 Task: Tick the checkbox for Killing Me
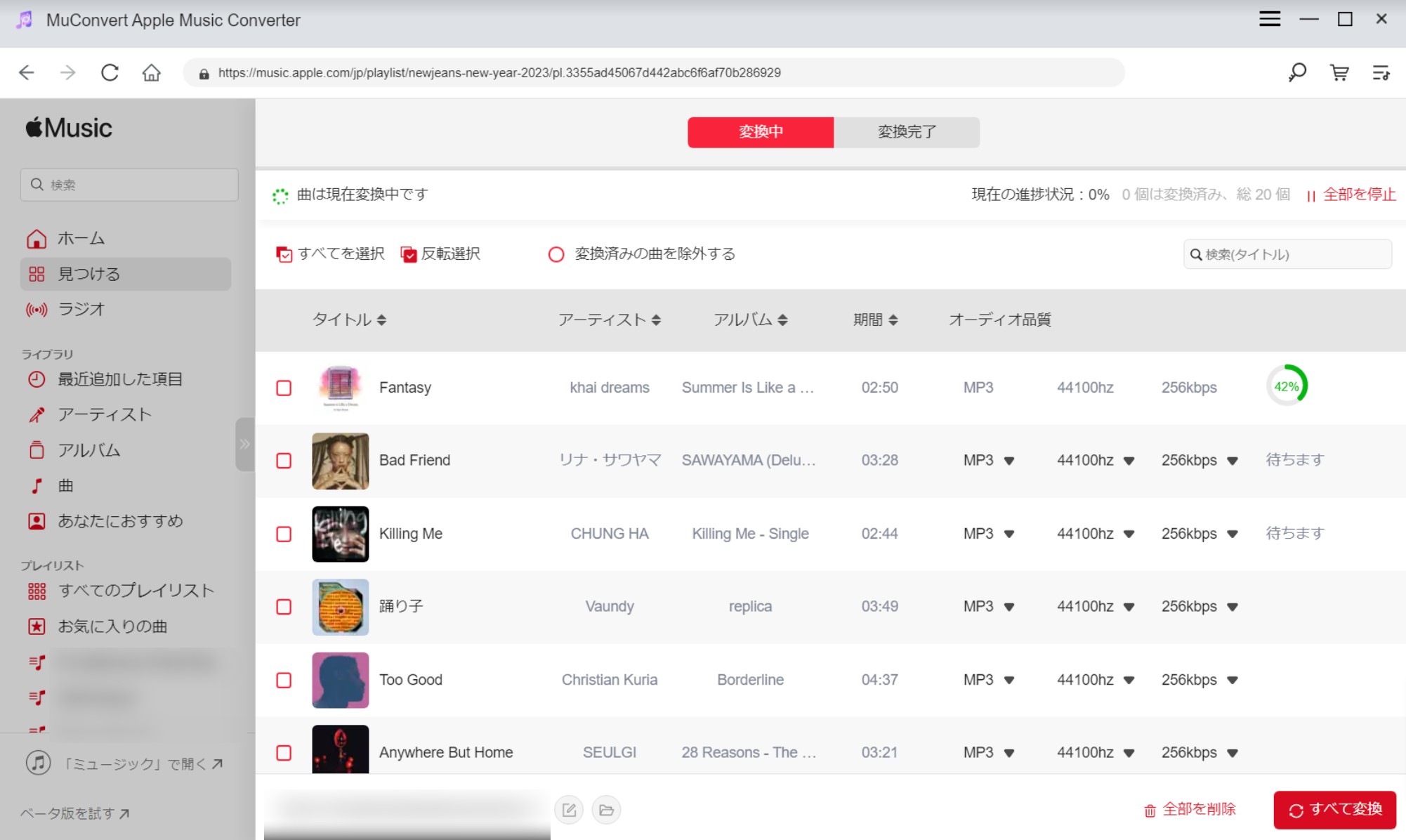coord(284,534)
